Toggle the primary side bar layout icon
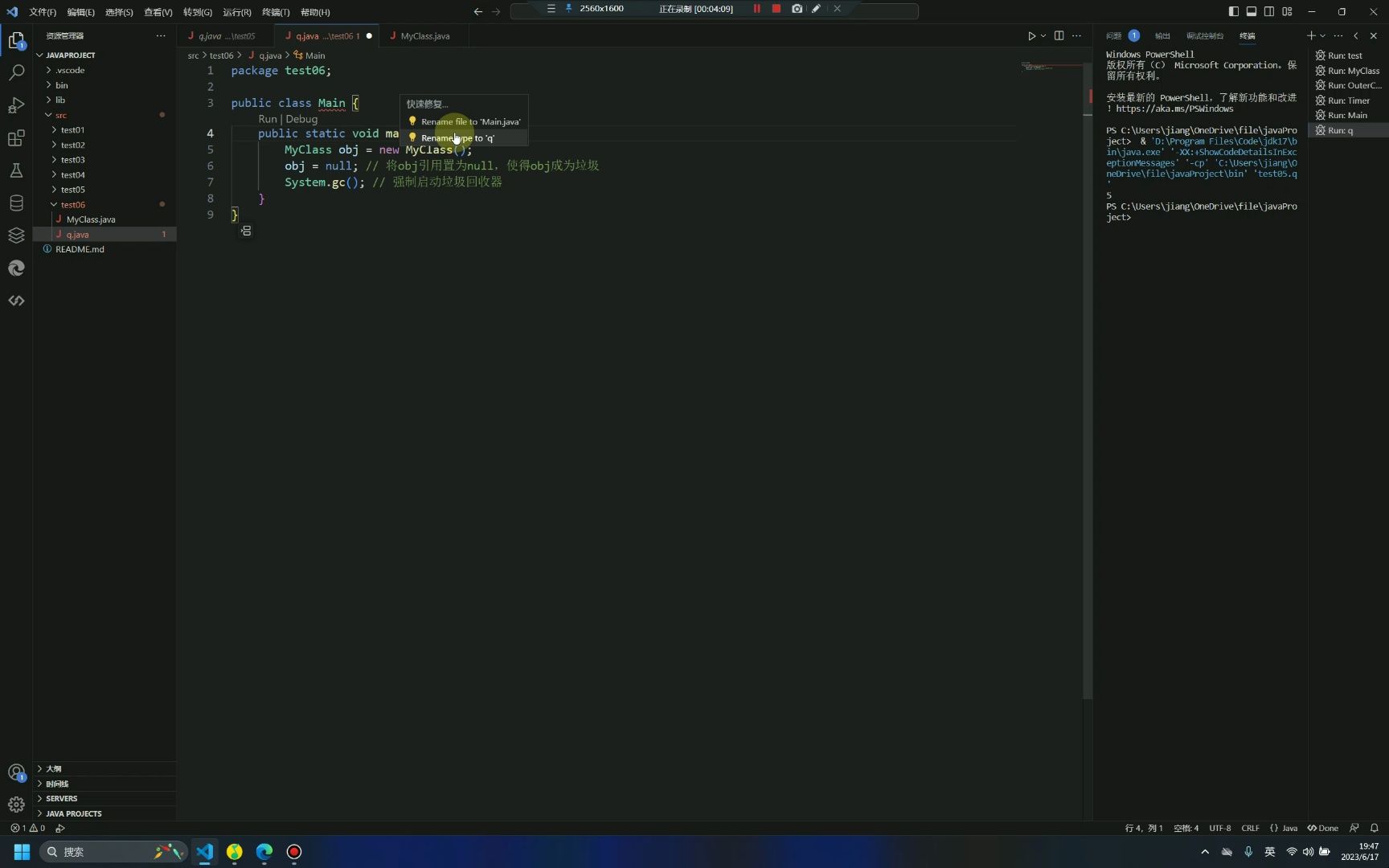This screenshot has height=868, width=1389. point(1234,11)
